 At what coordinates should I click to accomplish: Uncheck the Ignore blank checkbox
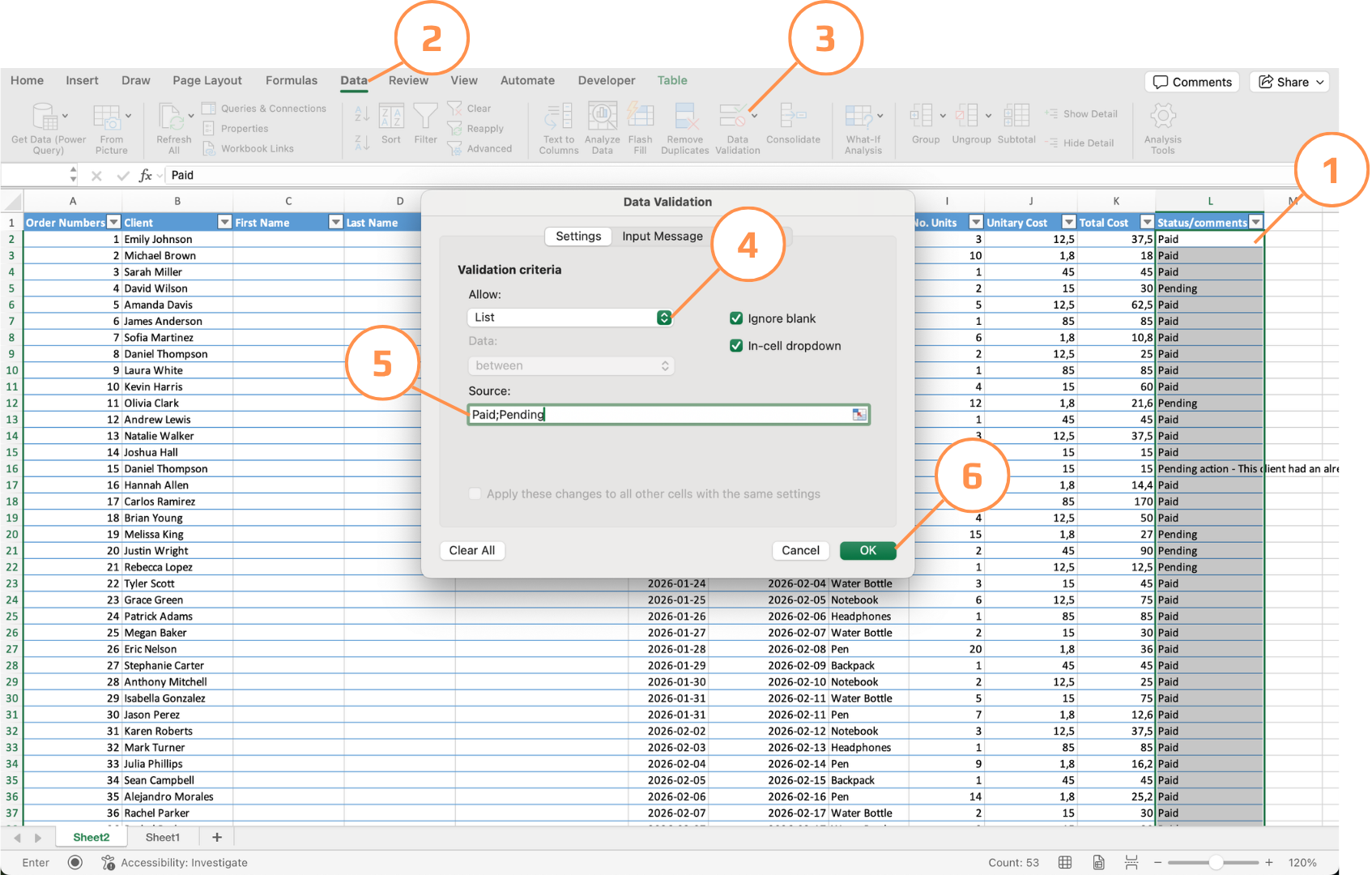pyautogui.click(x=736, y=318)
